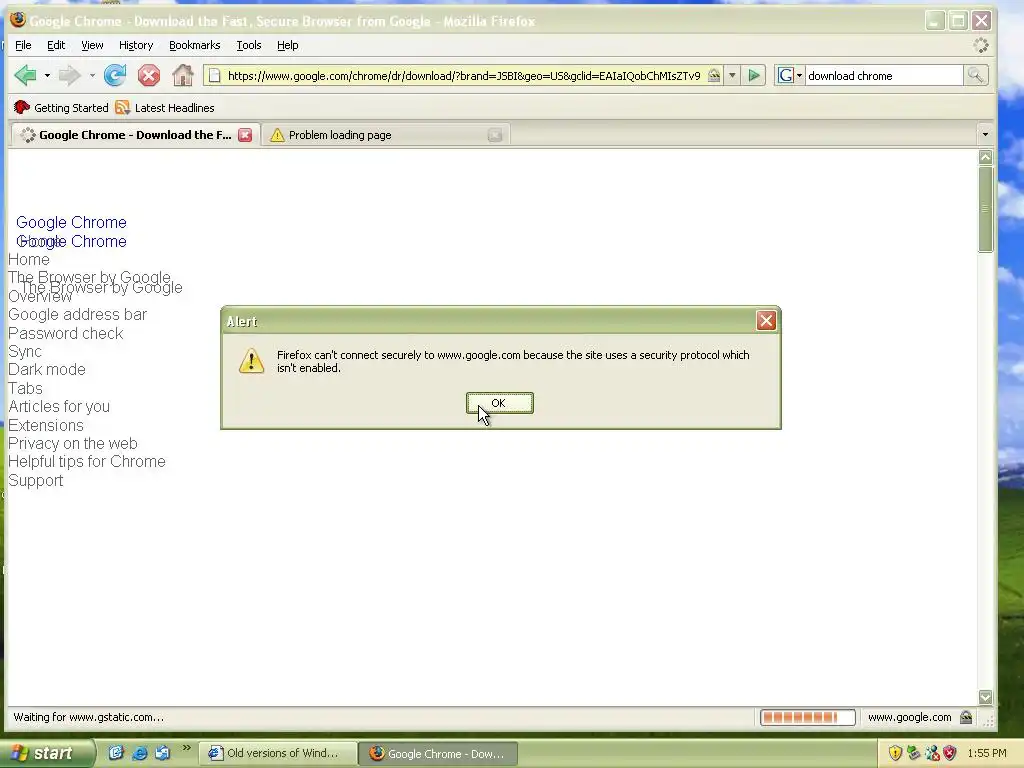Click in the URL address field
This screenshot has width=1024, height=768.
point(464,76)
